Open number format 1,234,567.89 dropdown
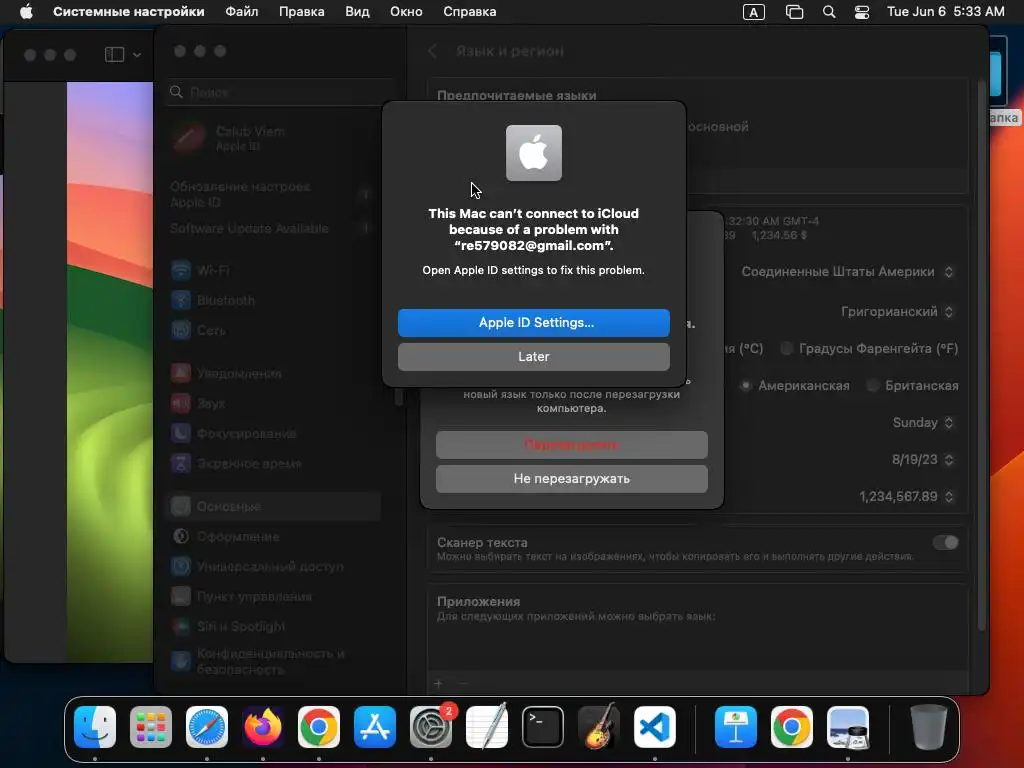The image size is (1024, 768). point(906,496)
